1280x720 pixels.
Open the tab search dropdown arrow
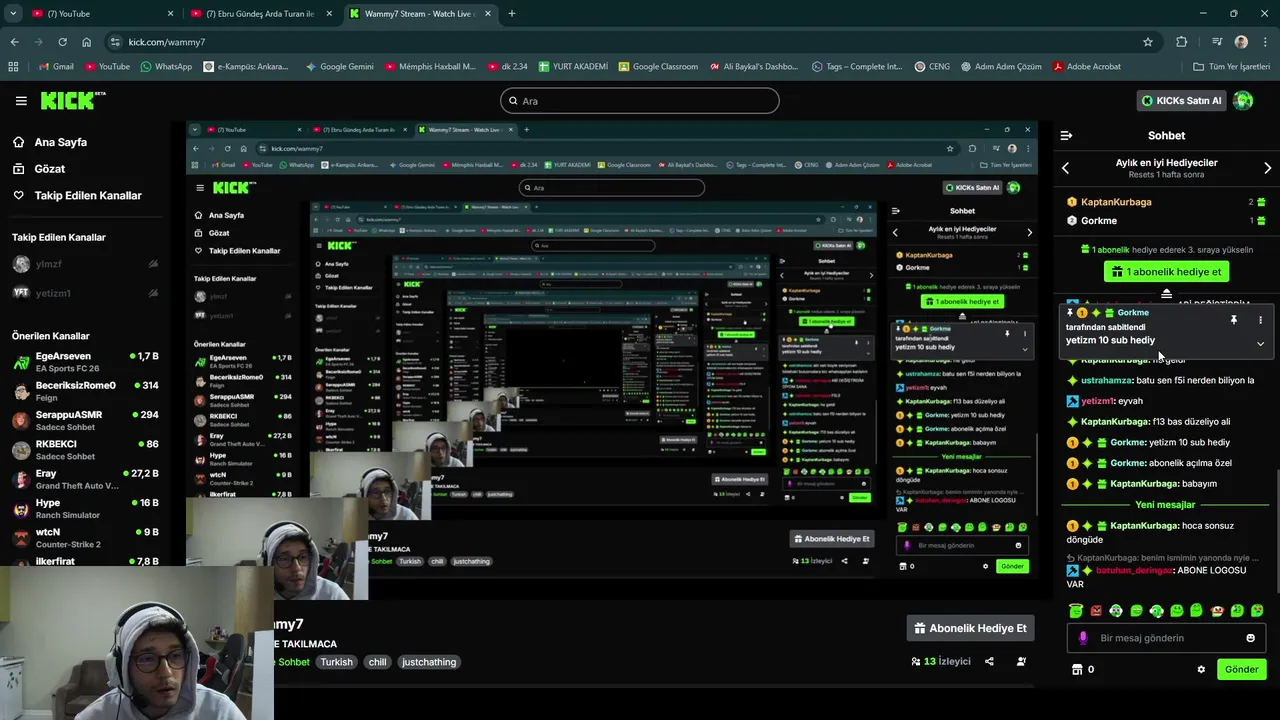pyautogui.click(x=14, y=14)
